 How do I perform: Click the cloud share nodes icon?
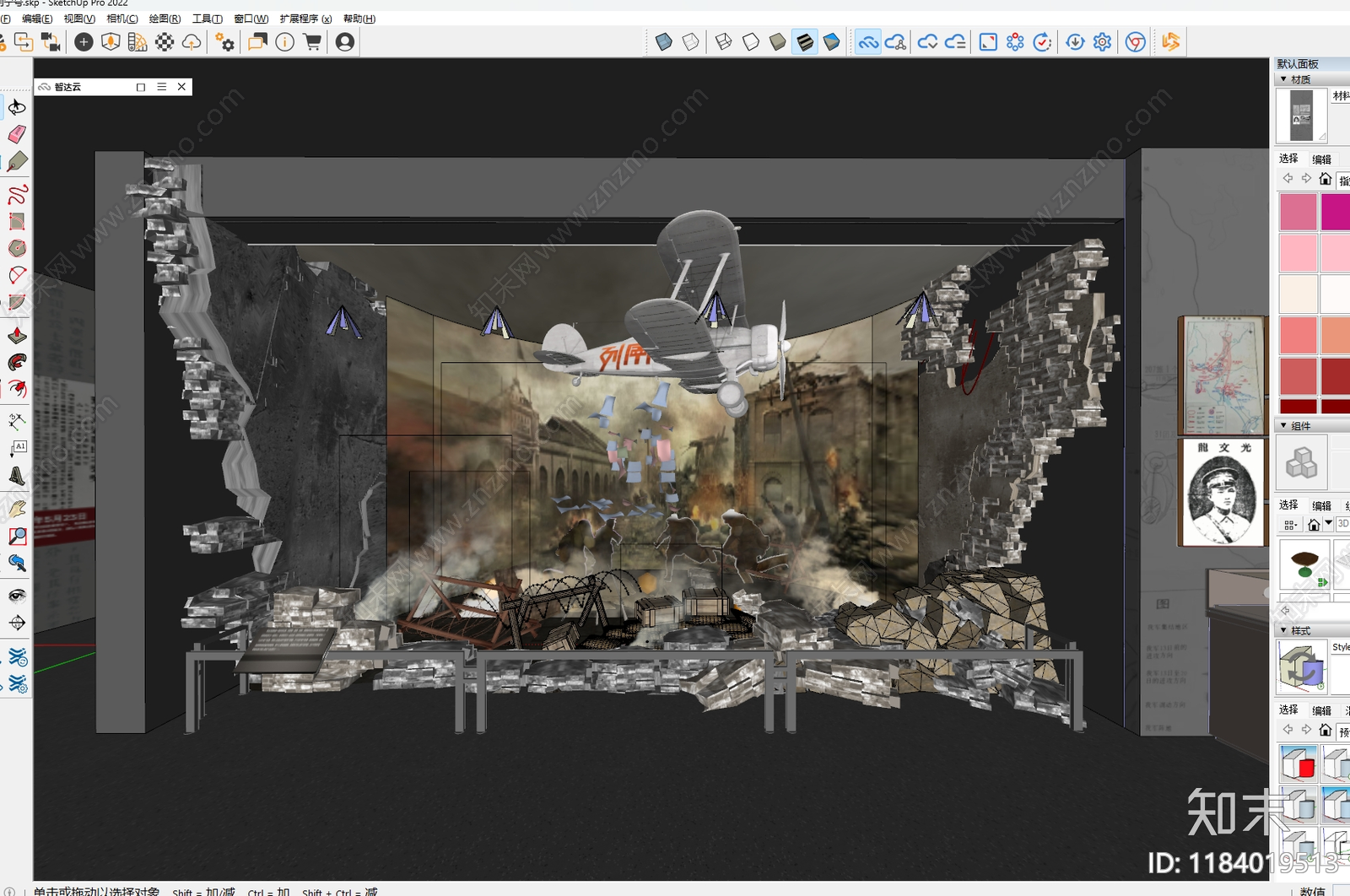coord(896,41)
